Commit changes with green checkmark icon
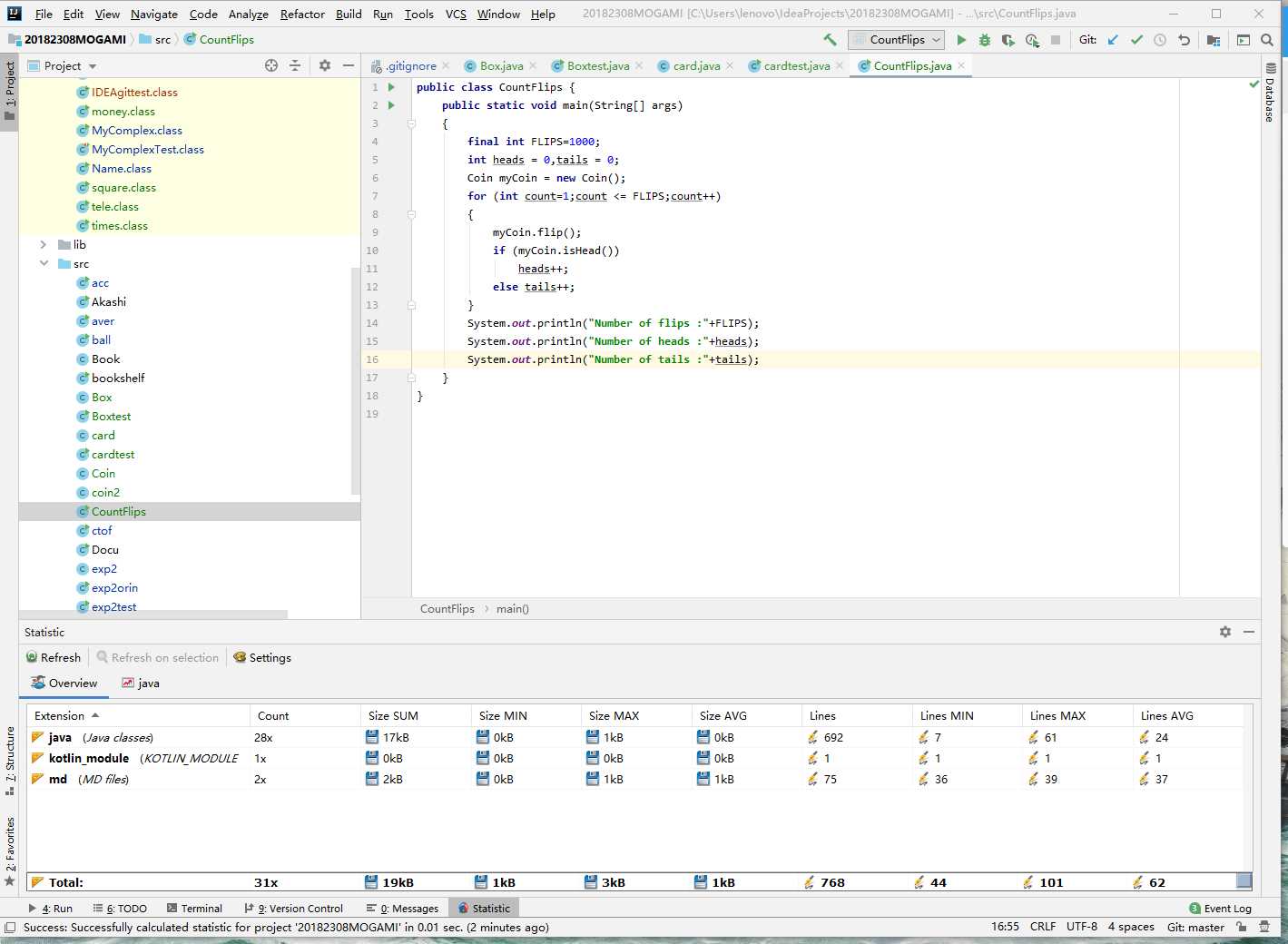This screenshot has height=944, width=1288. [1136, 40]
